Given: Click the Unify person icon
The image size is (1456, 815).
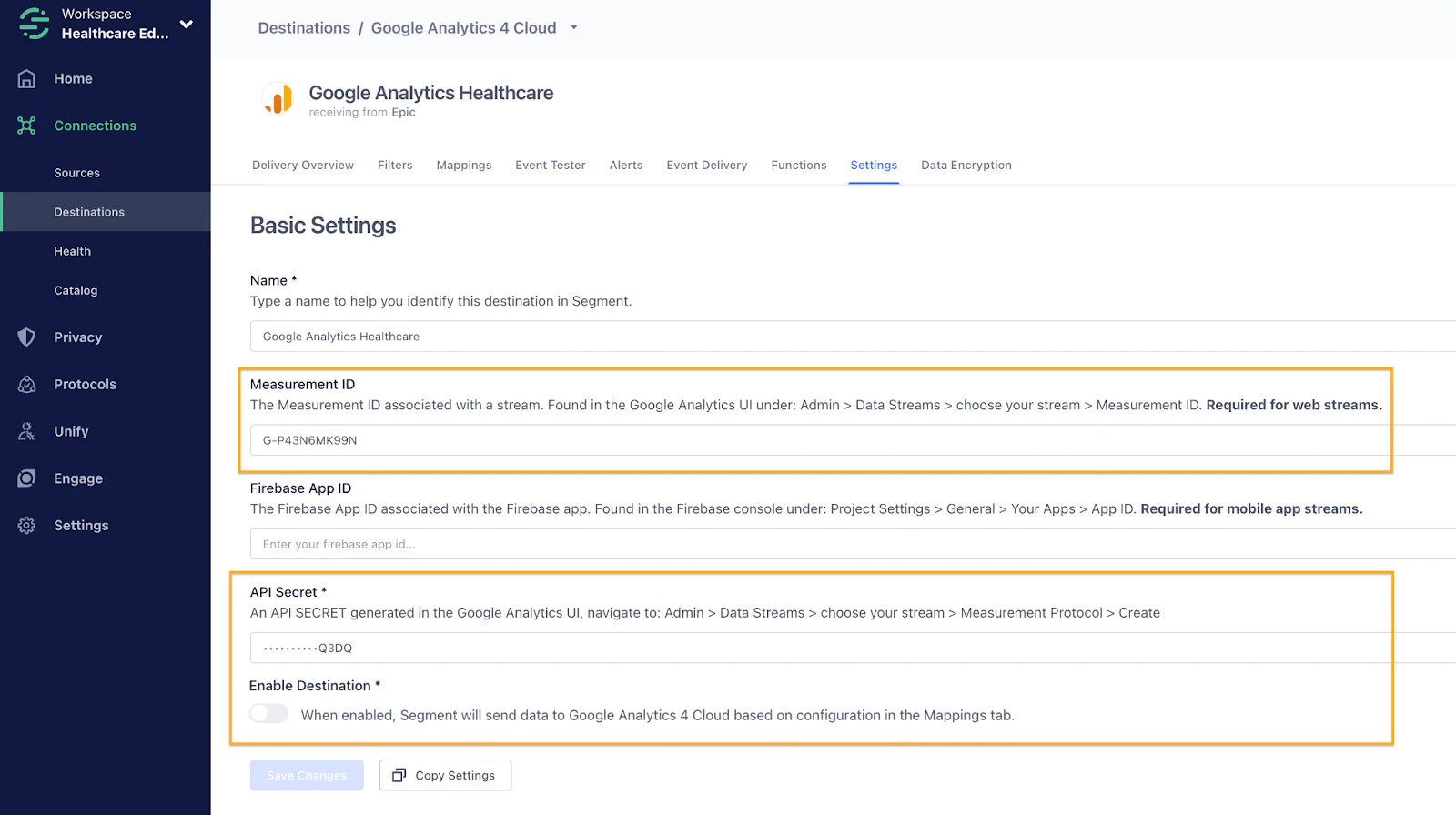Looking at the screenshot, I should 27,431.
